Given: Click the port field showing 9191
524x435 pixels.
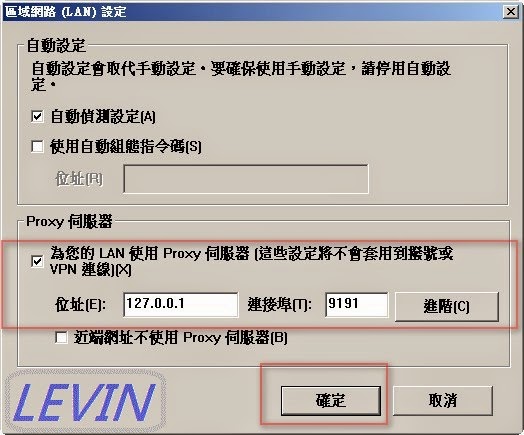Looking at the screenshot, I should 357,304.
